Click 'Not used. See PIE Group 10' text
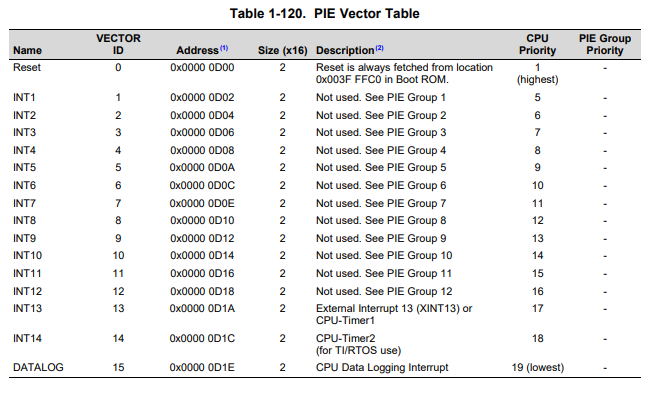 coord(384,255)
